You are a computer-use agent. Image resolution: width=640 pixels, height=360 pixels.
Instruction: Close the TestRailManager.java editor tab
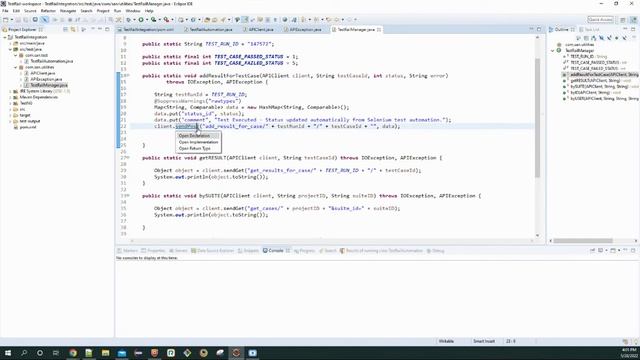pyautogui.click(x=379, y=29)
